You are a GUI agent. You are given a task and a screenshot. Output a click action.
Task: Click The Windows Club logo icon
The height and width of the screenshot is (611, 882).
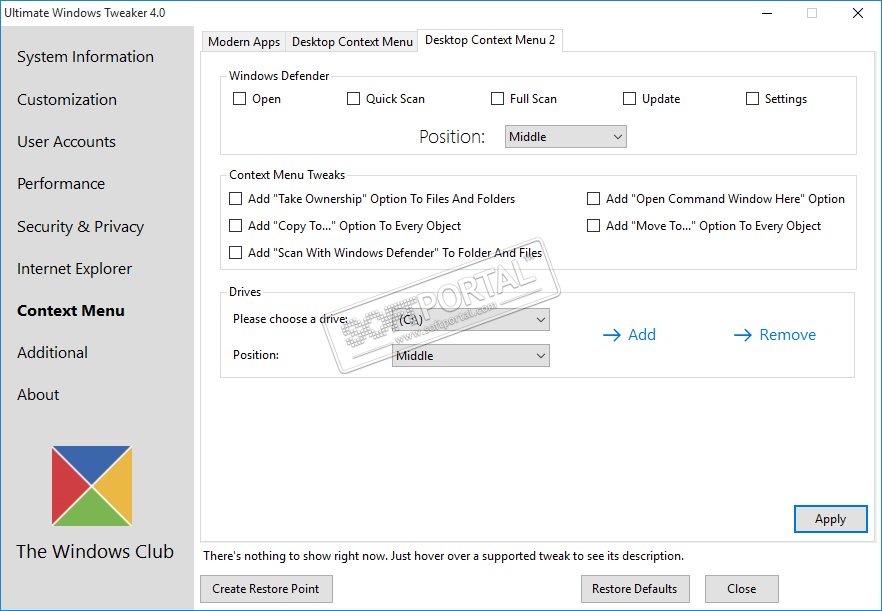pyautogui.click(x=92, y=486)
